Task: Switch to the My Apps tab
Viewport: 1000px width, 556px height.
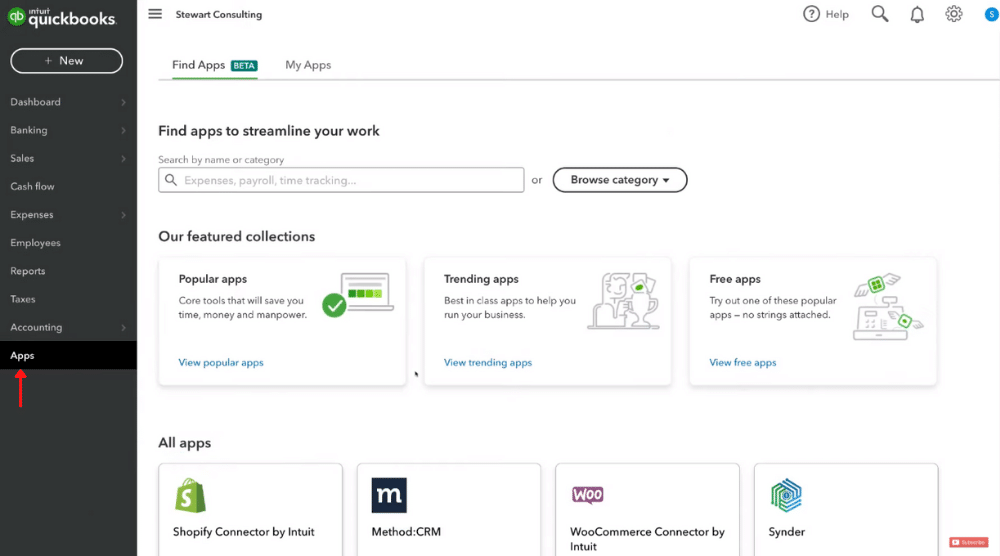Action: click(308, 65)
